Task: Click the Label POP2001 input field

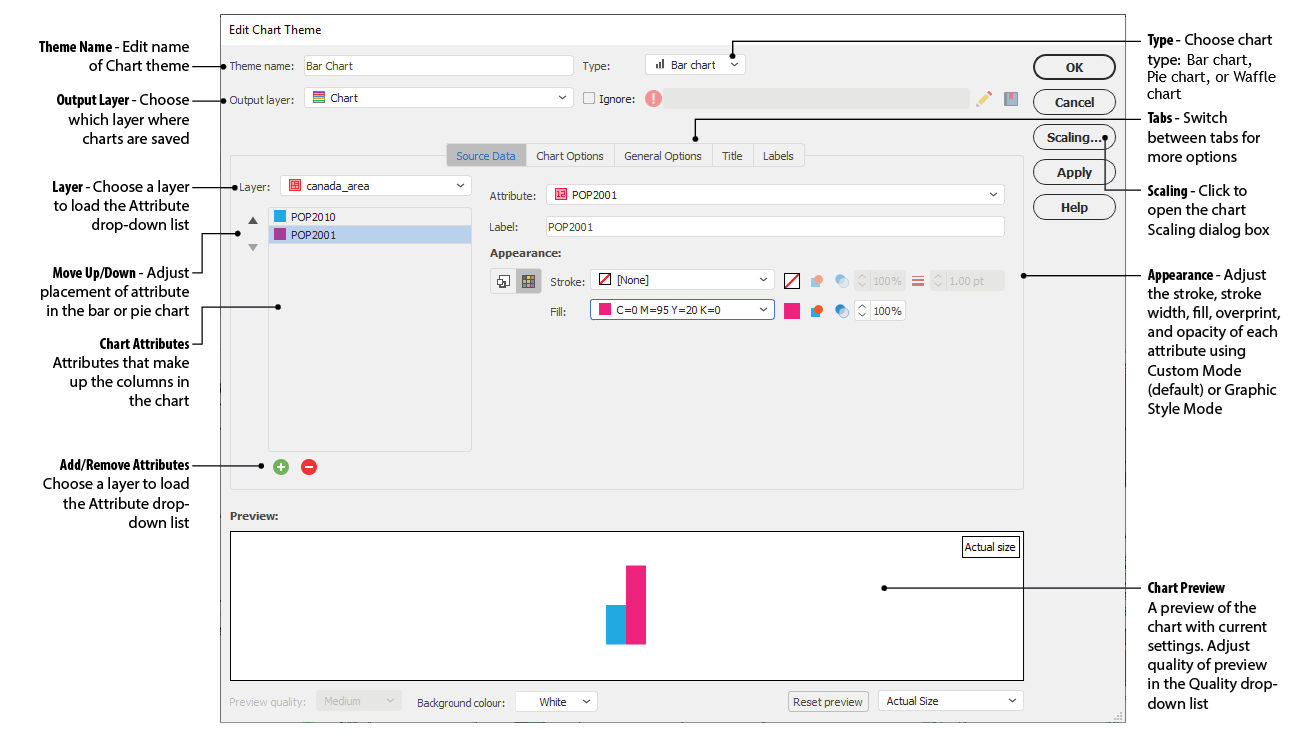Action: [x=775, y=227]
